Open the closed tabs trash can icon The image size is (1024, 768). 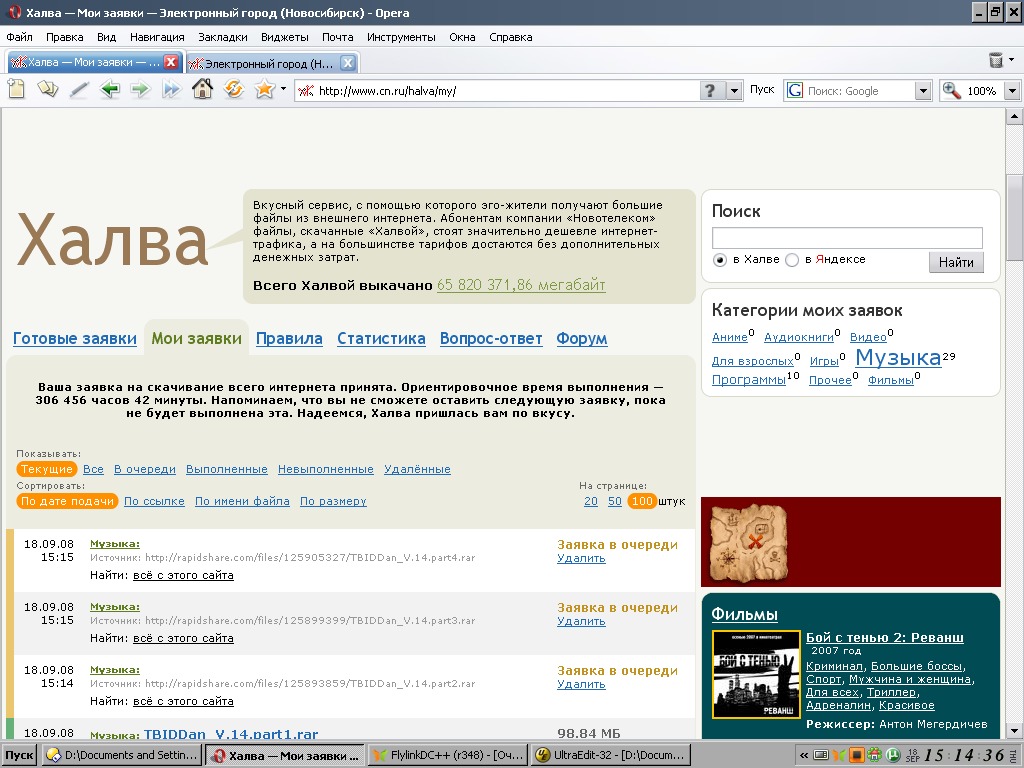coord(996,60)
